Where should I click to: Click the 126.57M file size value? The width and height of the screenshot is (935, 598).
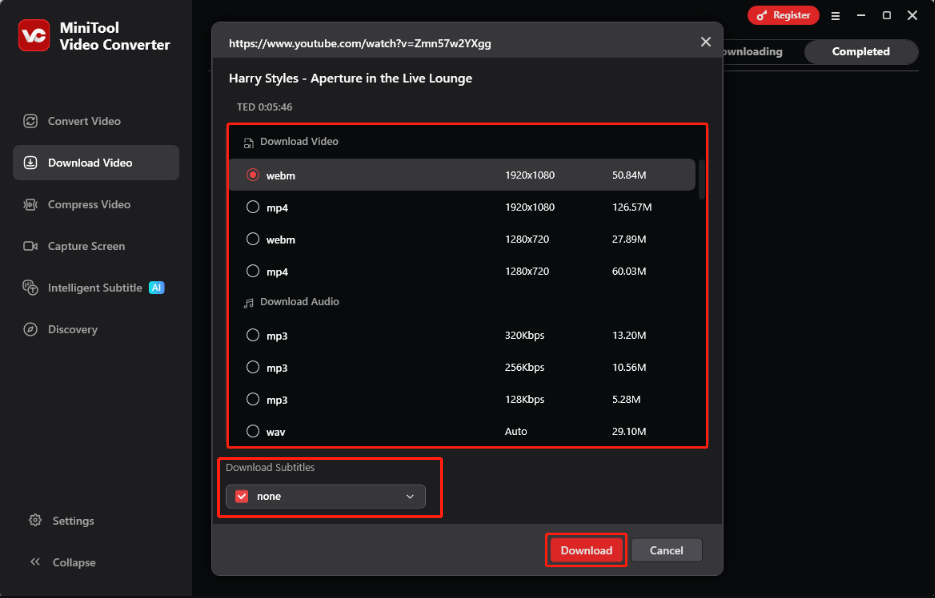632,207
